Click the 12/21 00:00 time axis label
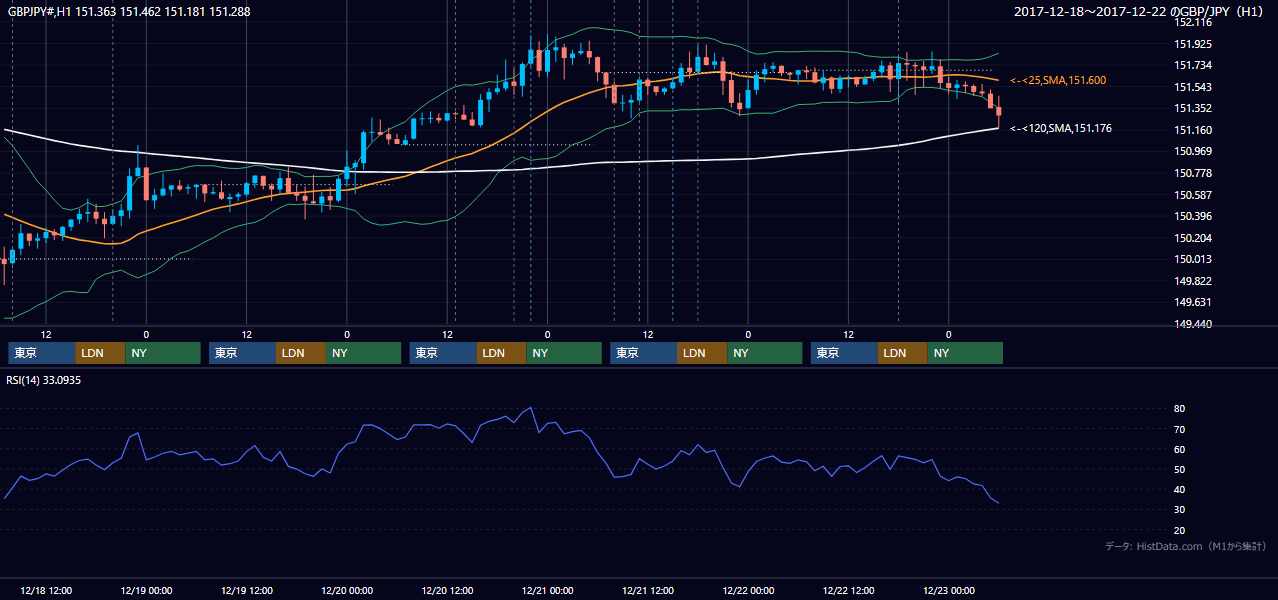Viewport: 1278px width, 600px height. pos(547,590)
